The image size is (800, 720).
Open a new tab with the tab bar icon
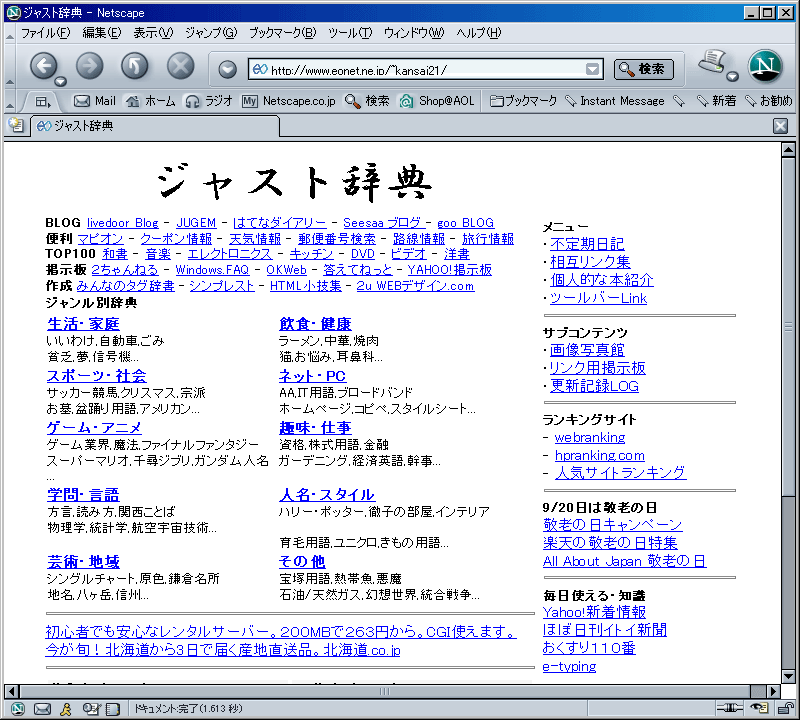coord(16,125)
